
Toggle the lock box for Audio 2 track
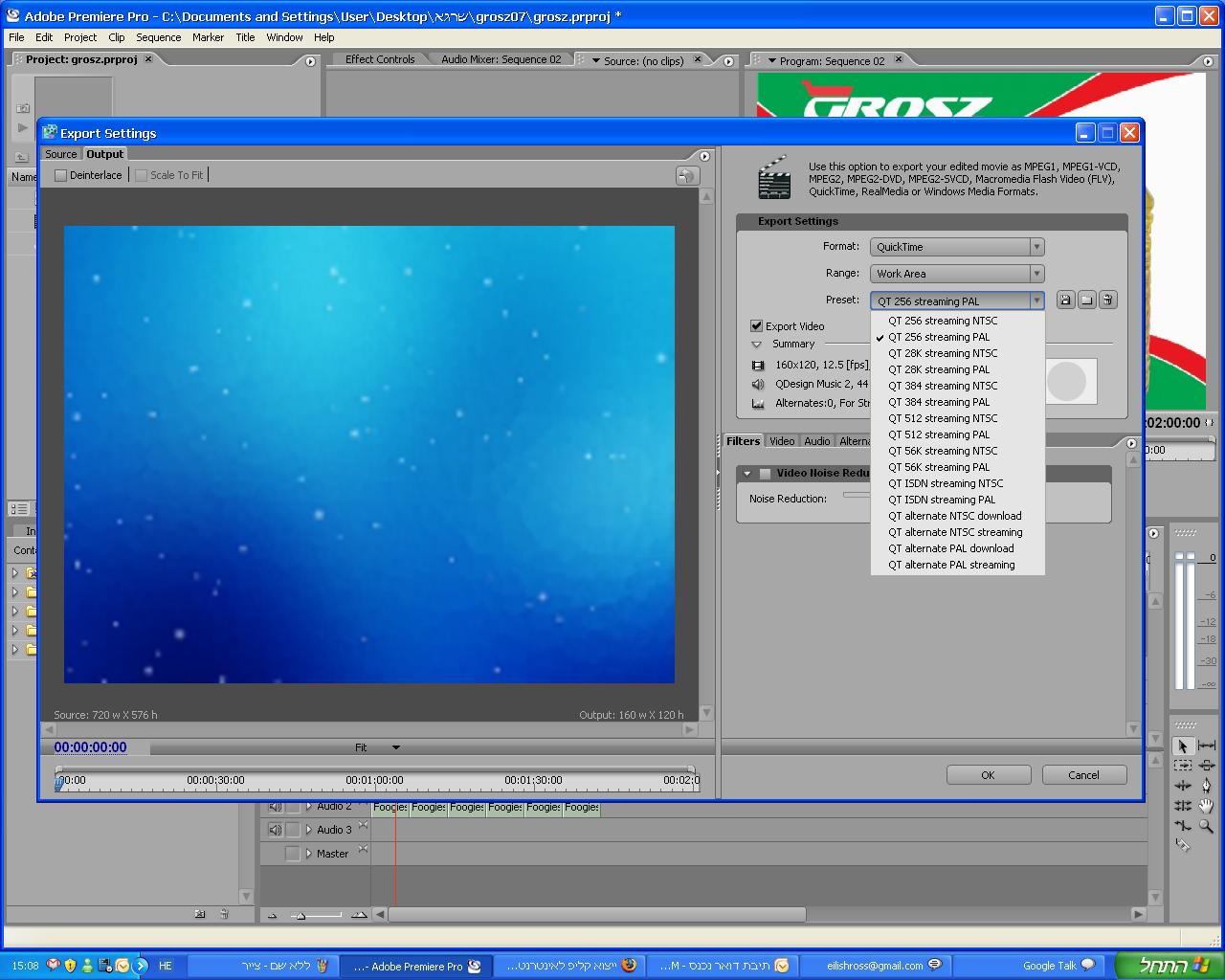[x=293, y=807]
